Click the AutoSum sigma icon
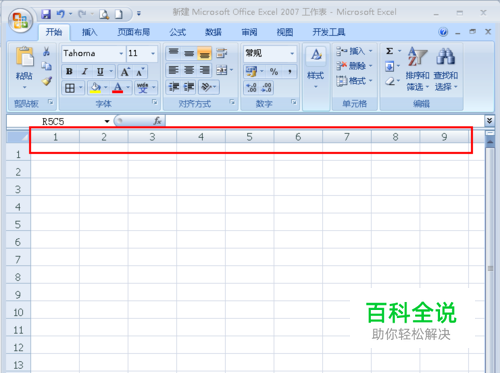This screenshot has width=500, height=373. click(389, 51)
